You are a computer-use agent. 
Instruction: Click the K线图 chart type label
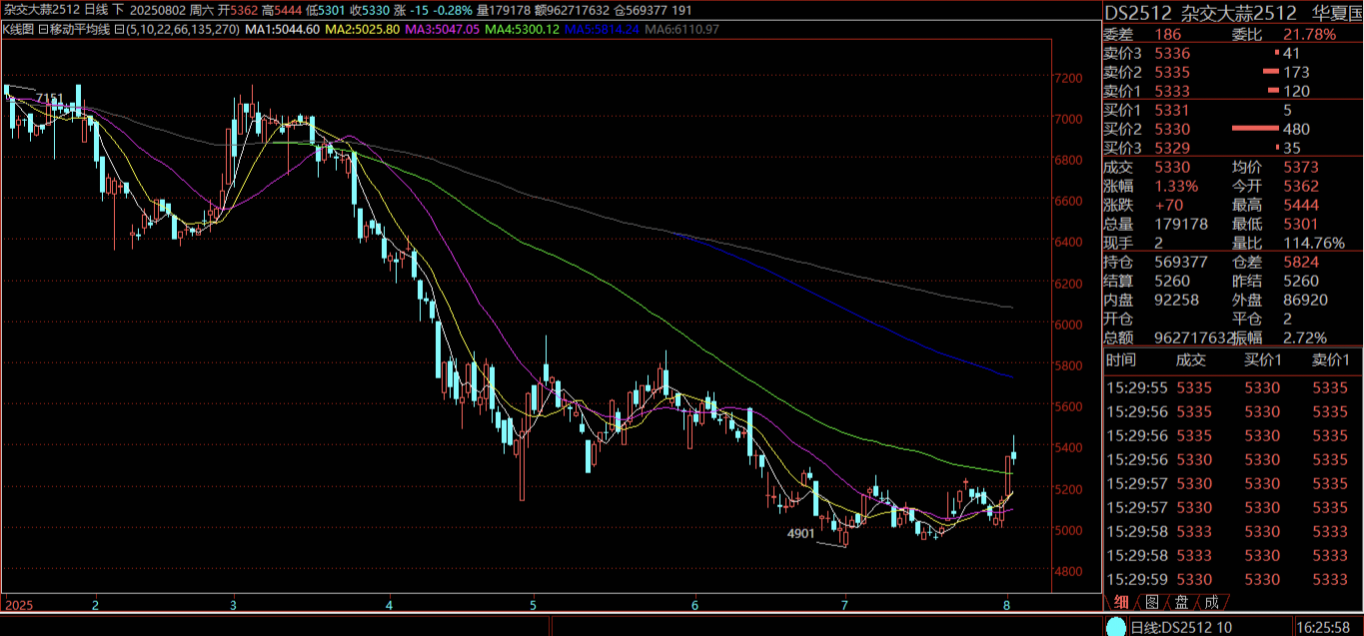click(18, 30)
